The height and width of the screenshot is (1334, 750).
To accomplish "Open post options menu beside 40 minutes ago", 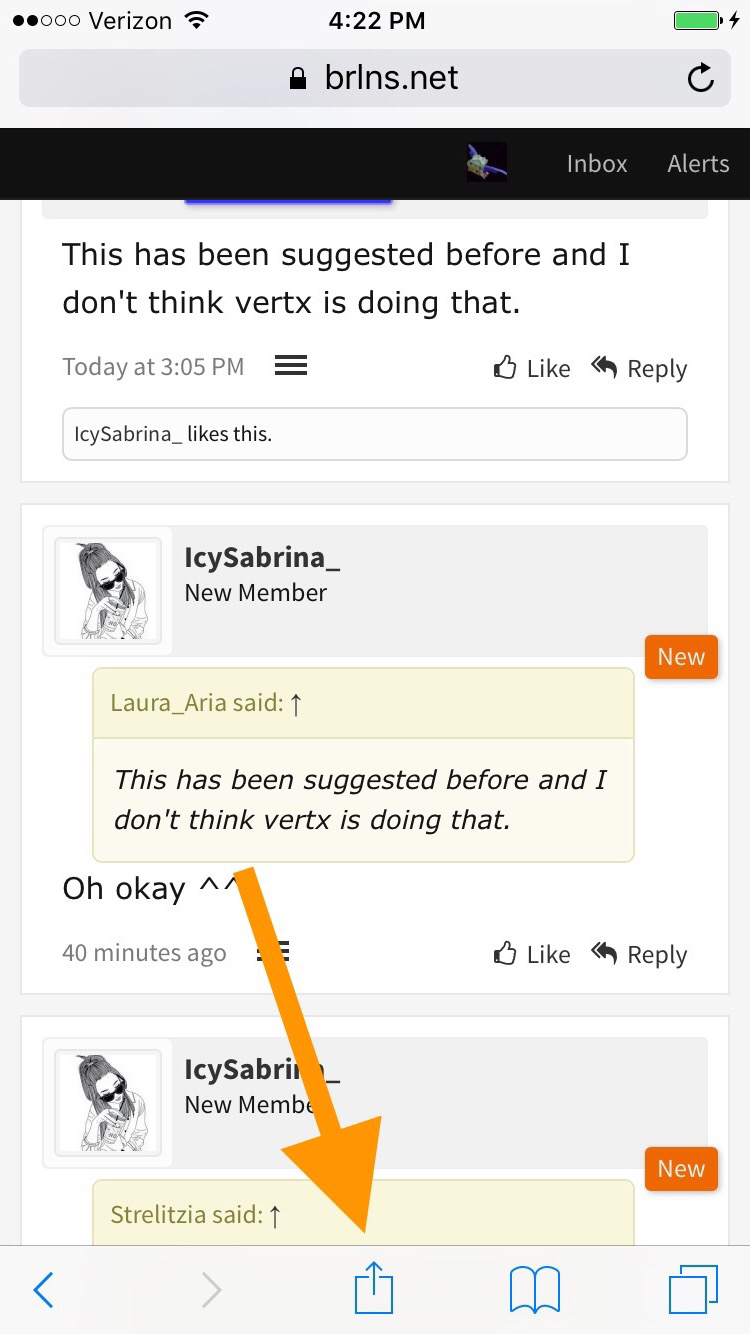I will tap(273, 952).
